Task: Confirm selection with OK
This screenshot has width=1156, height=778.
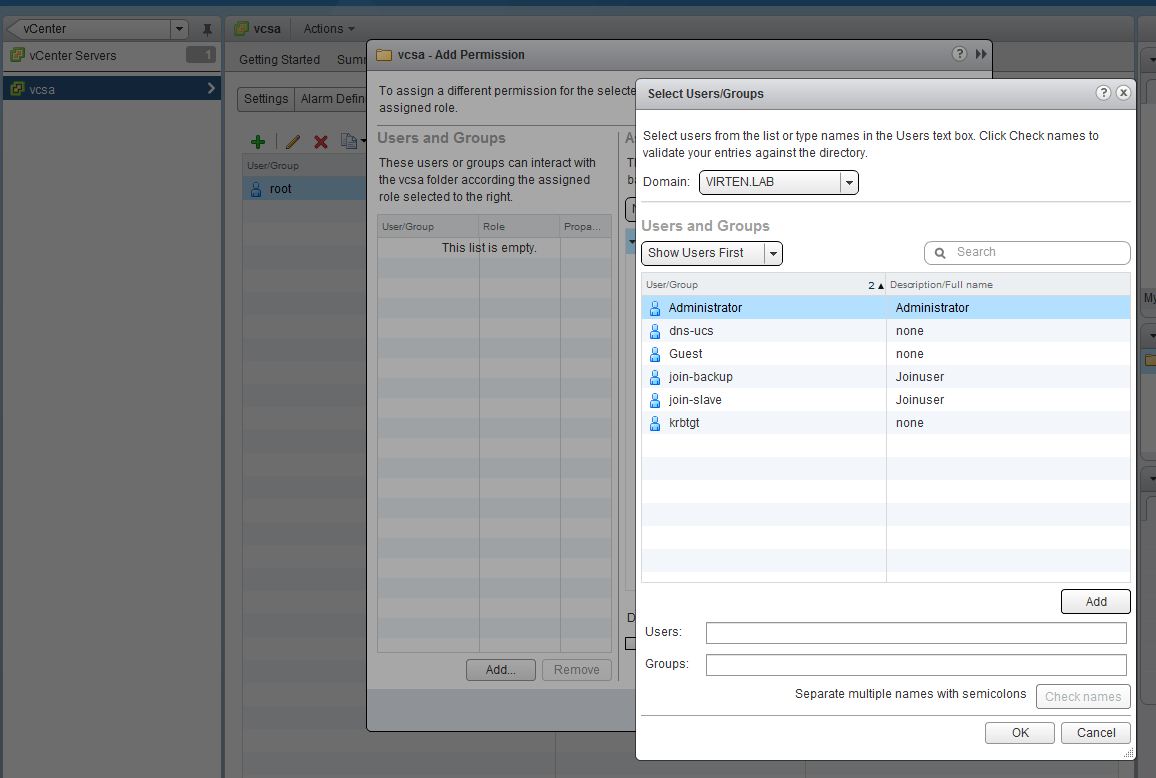Action: click(1020, 733)
